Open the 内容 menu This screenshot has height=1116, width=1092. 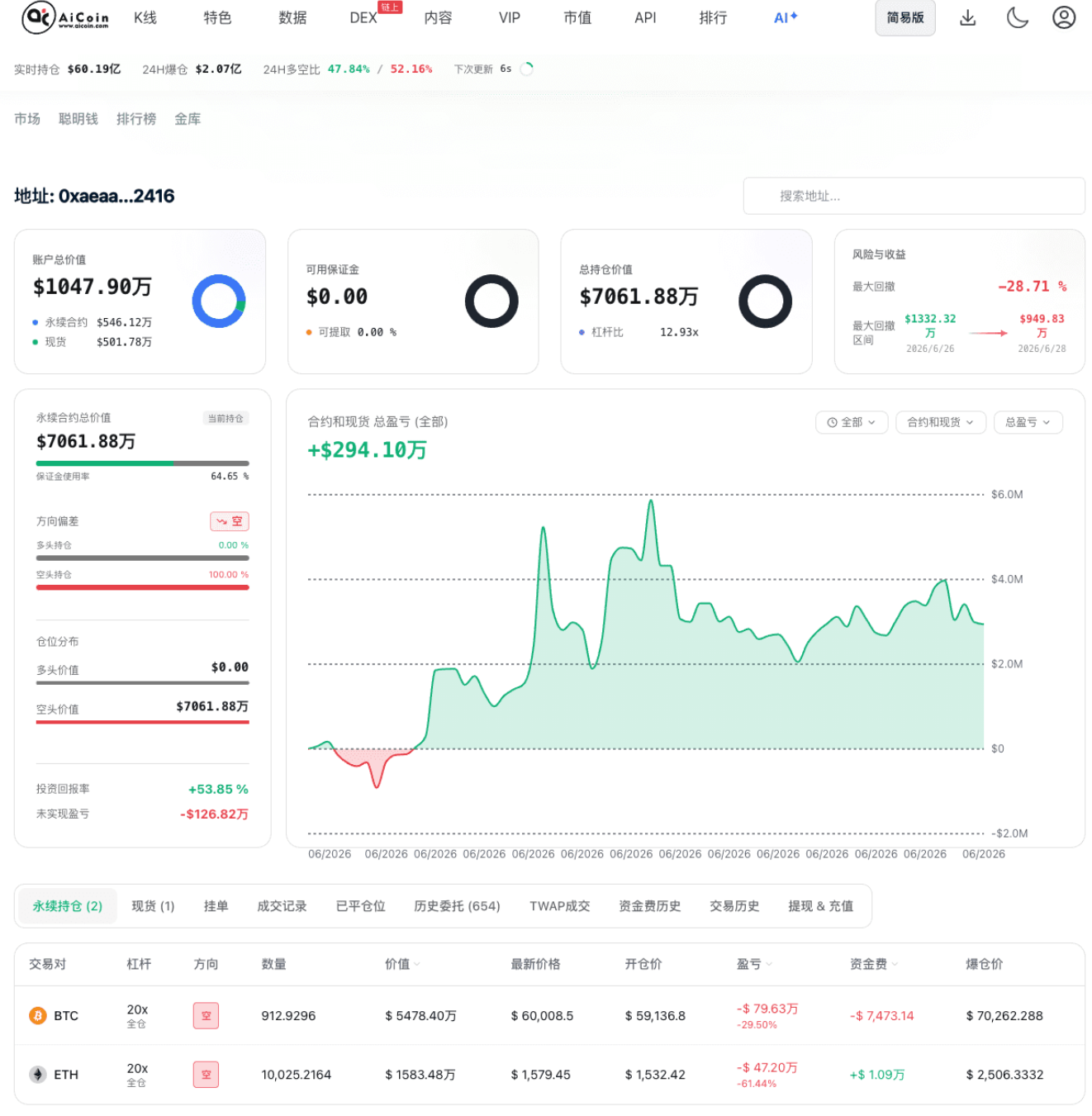pos(438,17)
